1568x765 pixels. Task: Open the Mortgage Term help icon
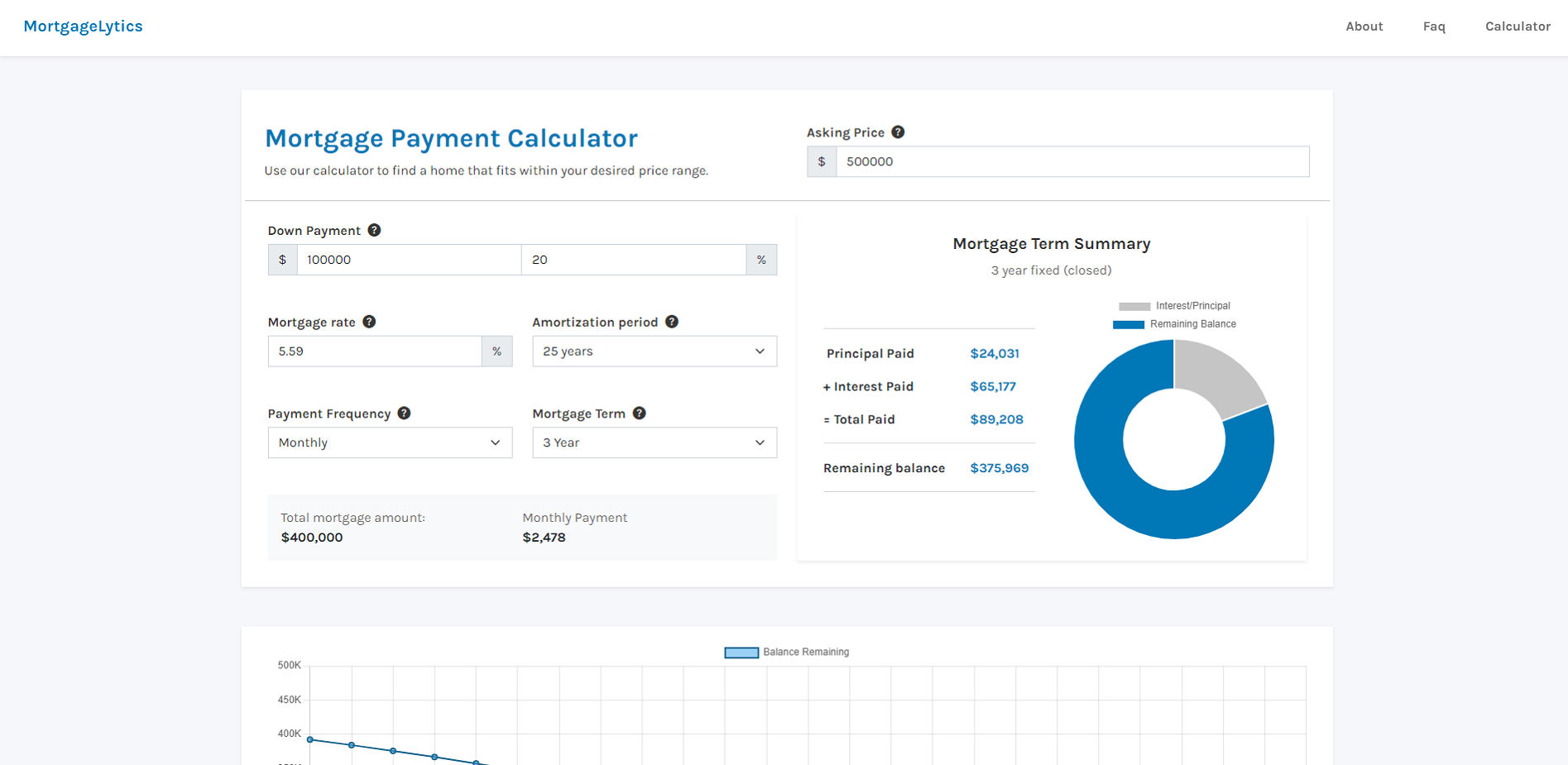pos(639,413)
